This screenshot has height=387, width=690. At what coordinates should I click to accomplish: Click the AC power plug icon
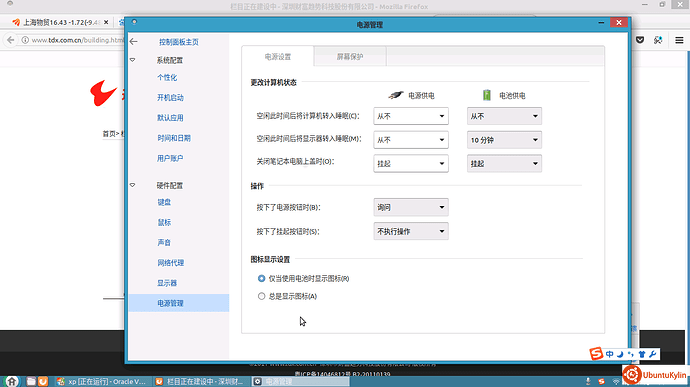(x=396, y=95)
